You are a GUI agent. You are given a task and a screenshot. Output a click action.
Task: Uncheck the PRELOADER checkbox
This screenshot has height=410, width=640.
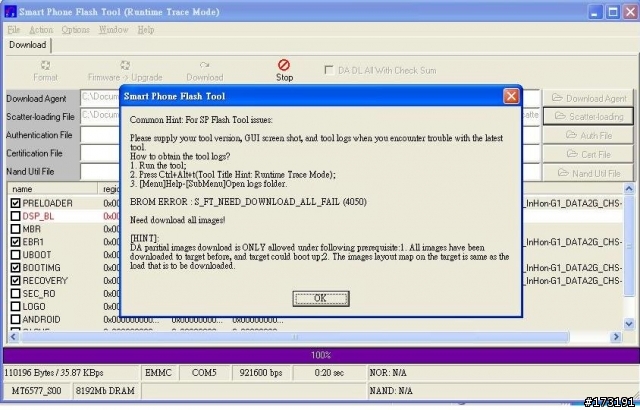point(16,203)
